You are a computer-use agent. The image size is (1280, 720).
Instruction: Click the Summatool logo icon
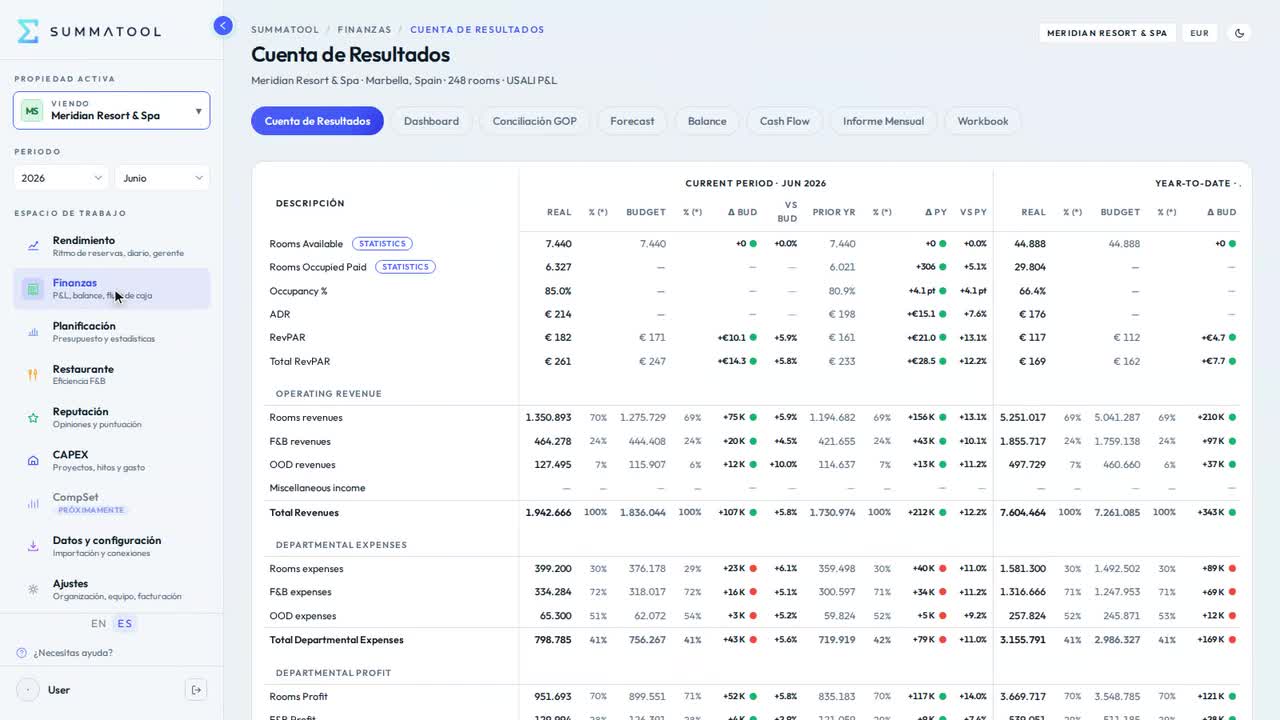tap(28, 32)
